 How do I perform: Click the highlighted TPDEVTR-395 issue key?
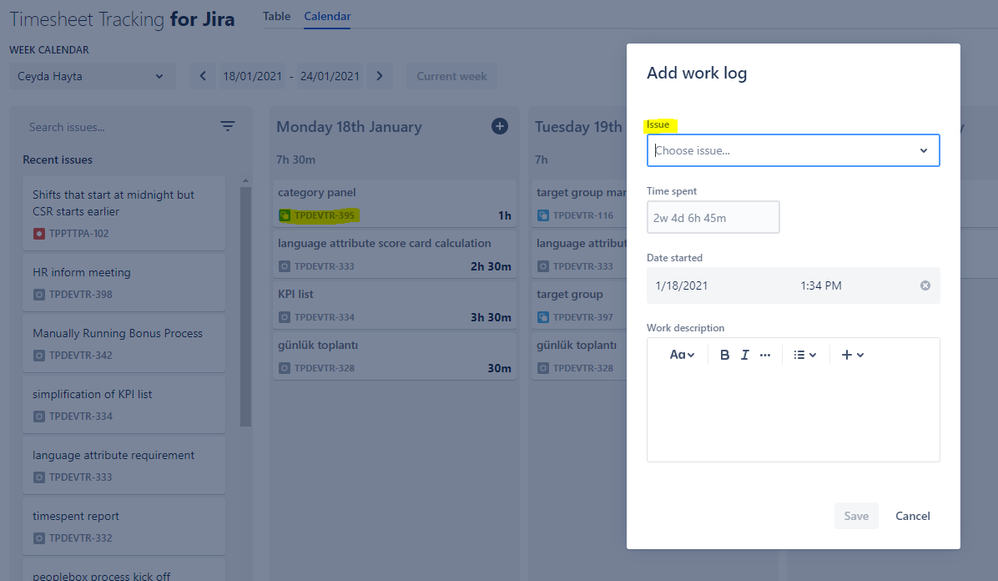tap(324, 215)
